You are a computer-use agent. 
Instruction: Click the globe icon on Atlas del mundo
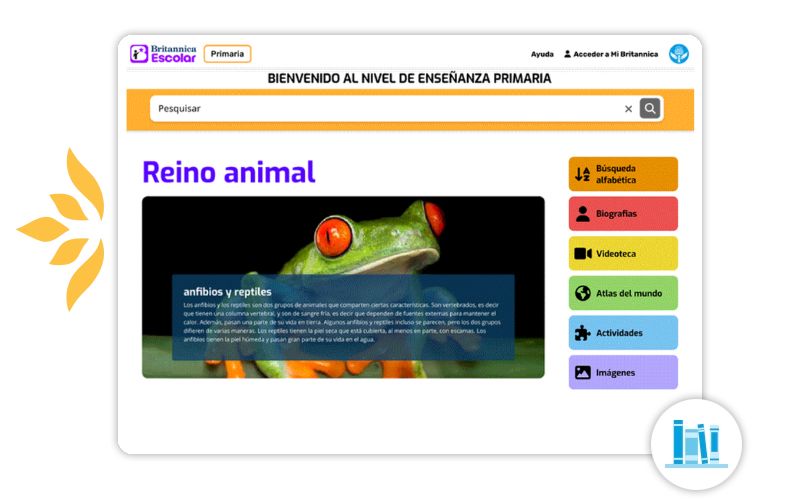[582, 293]
